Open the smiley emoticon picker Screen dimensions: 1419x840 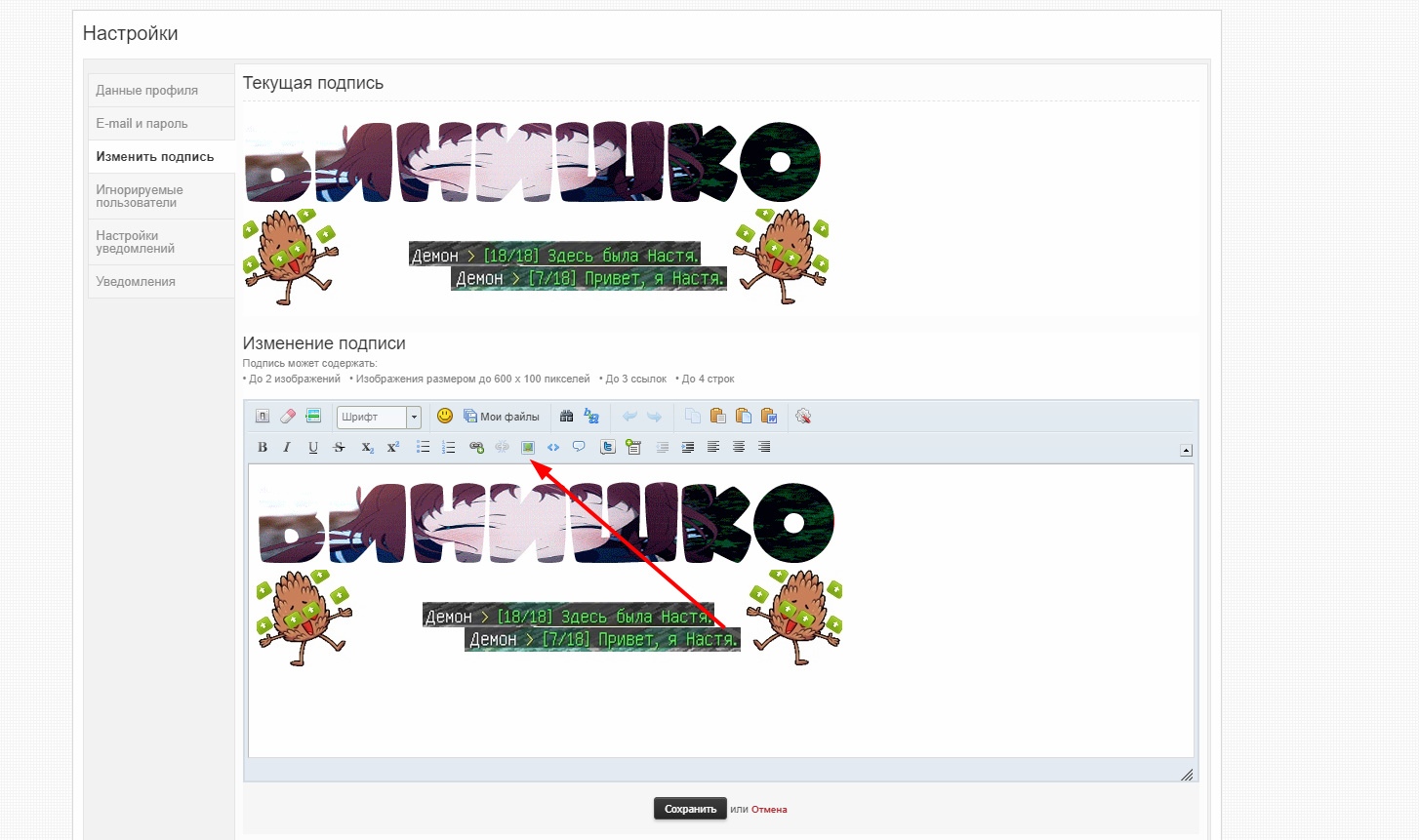coord(445,416)
